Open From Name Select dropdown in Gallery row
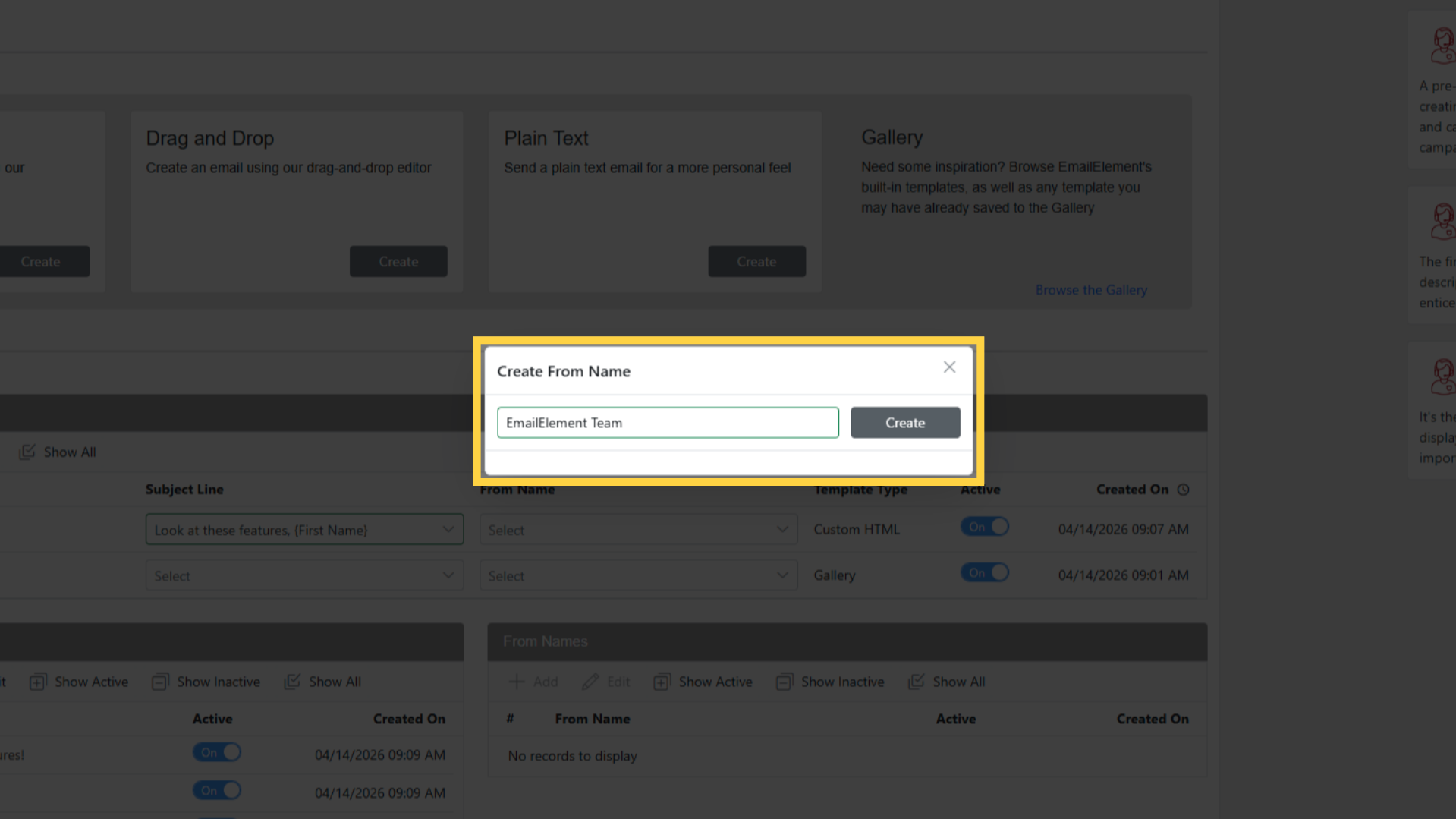1456x819 pixels. [x=638, y=576]
